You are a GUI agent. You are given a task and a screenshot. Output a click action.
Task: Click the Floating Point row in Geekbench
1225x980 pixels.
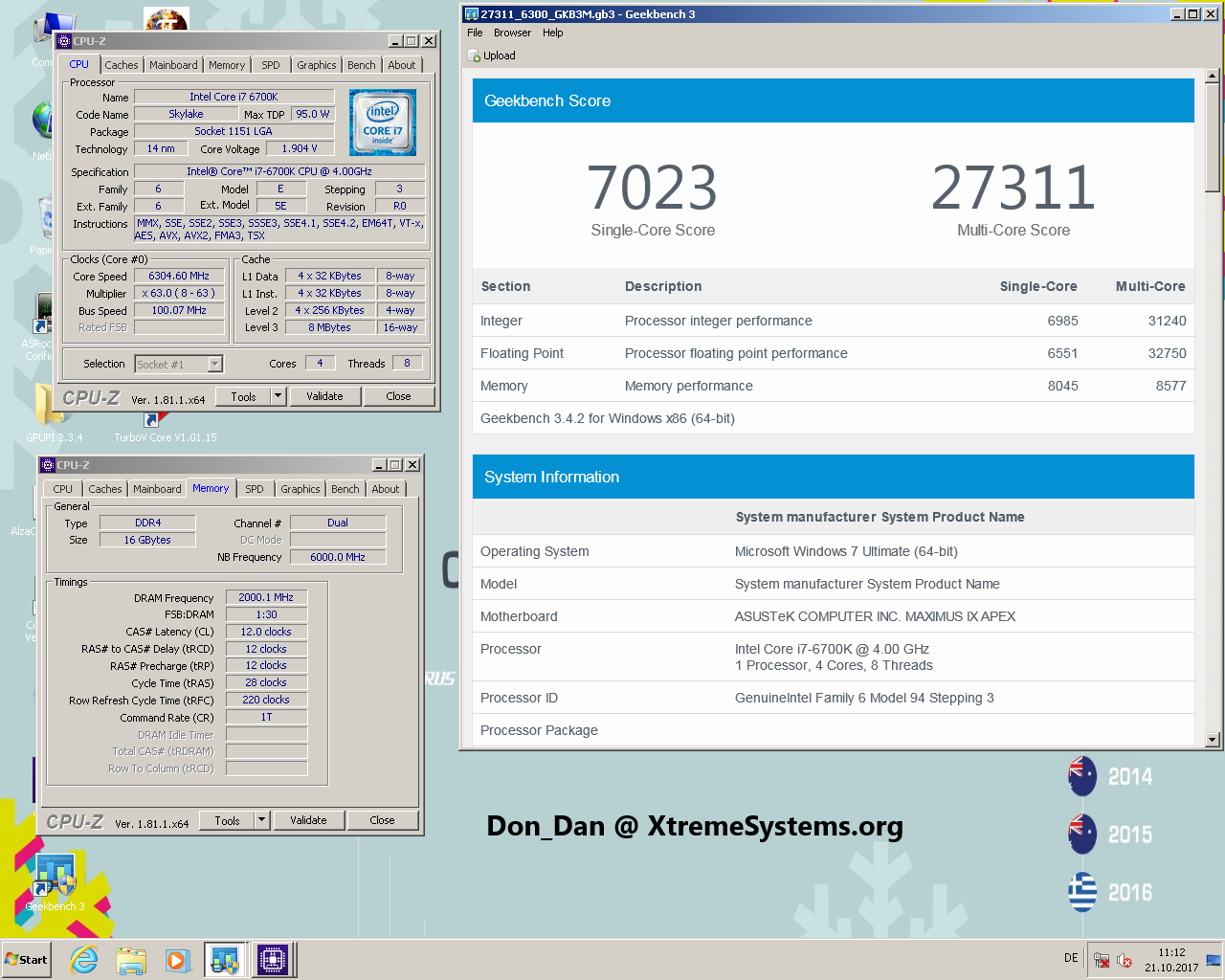(833, 353)
